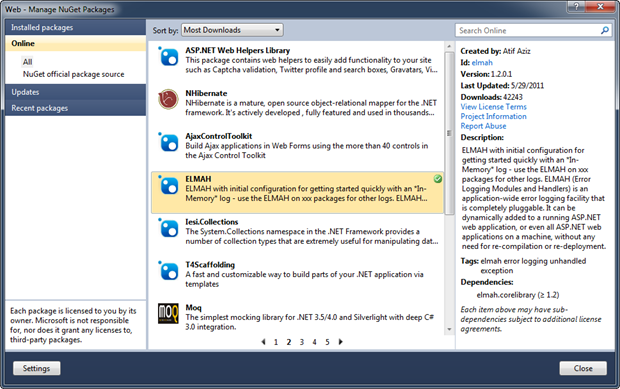Open the Installed packages section
The height and width of the screenshot is (389, 620).
pyautogui.click(x=76, y=27)
